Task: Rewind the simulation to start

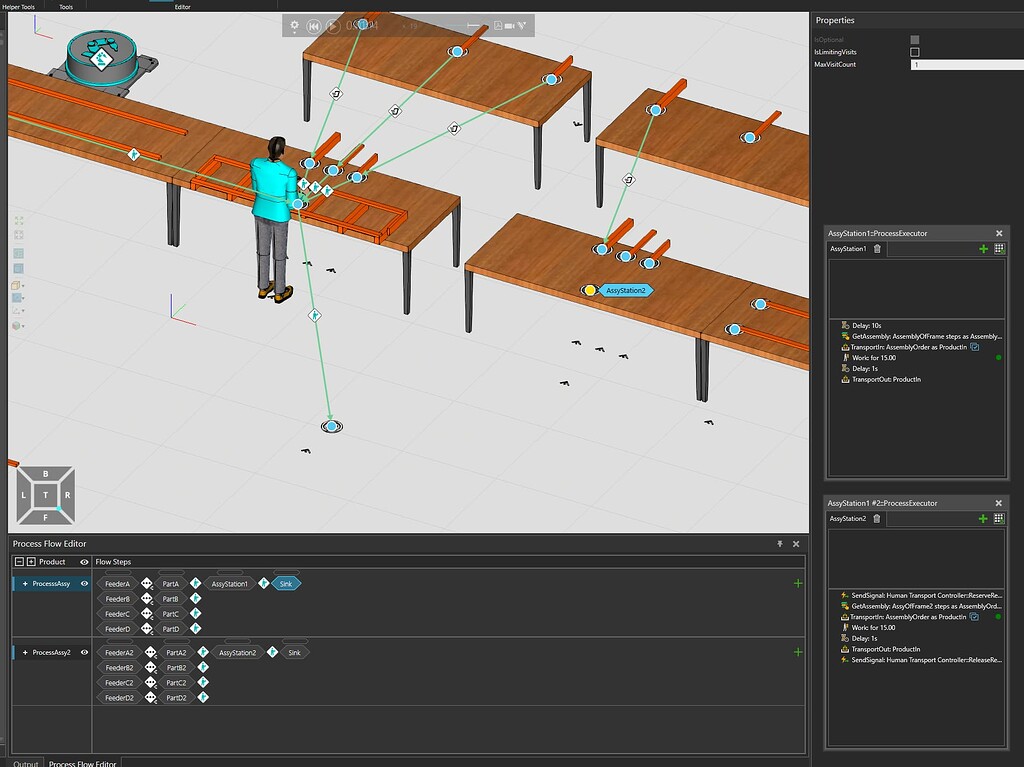Action: click(314, 25)
